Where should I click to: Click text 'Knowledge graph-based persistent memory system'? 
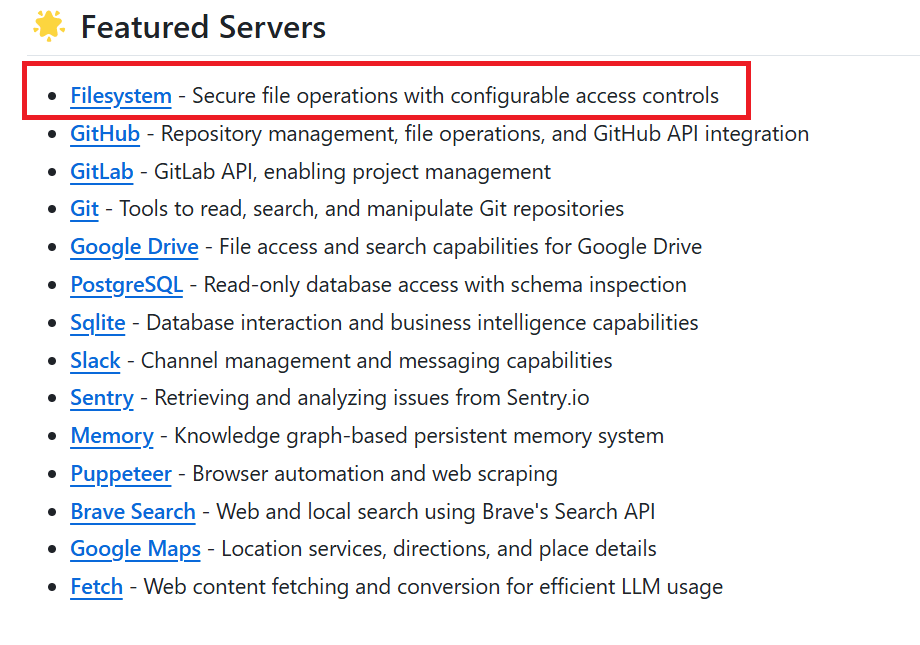point(419,436)
